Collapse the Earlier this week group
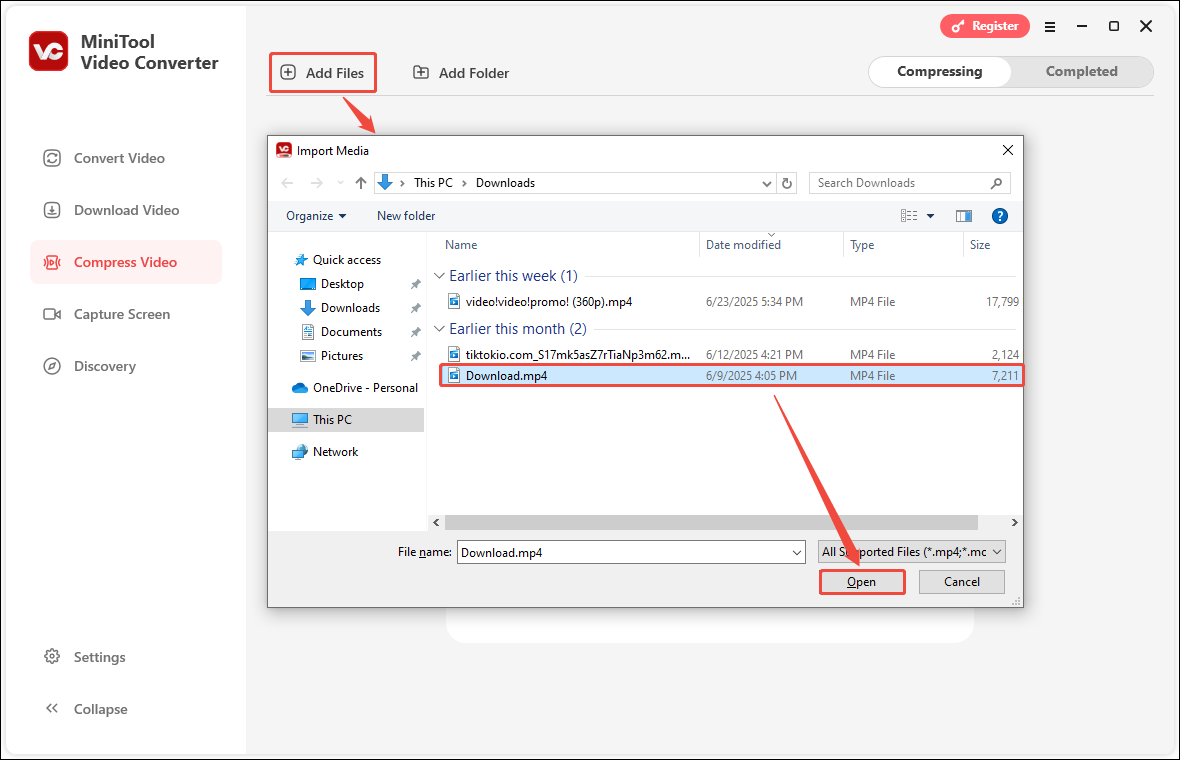 (x=439, y=275)
